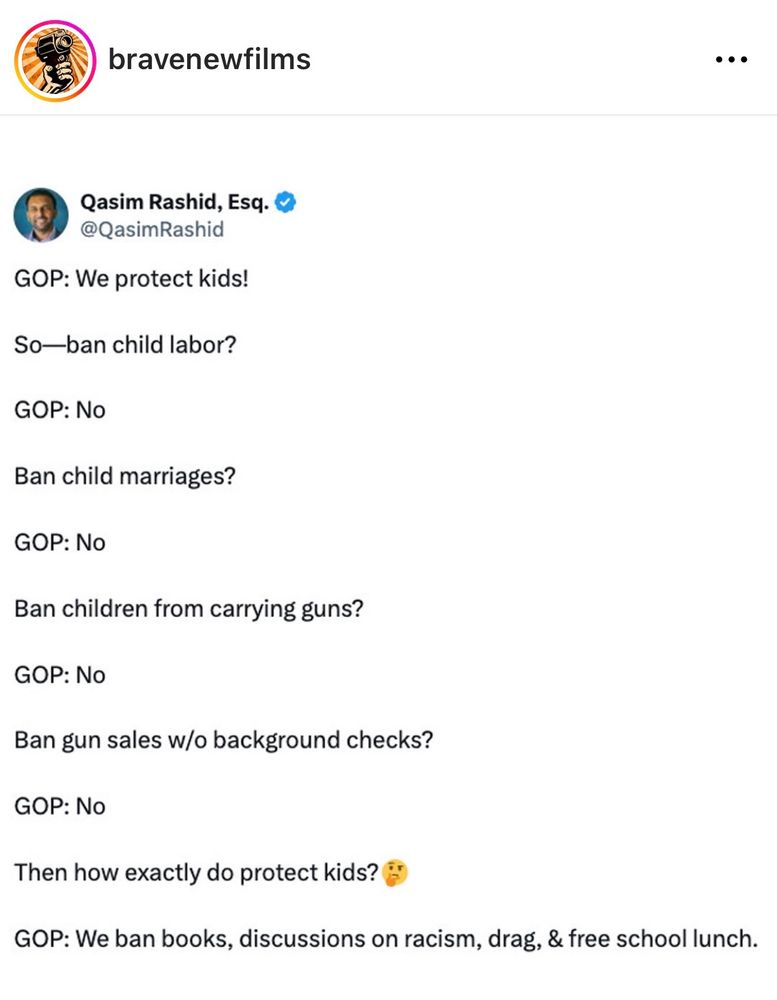Click the thinking face emoji
This screenshot has height=1000, width=777.
(395, 872)
